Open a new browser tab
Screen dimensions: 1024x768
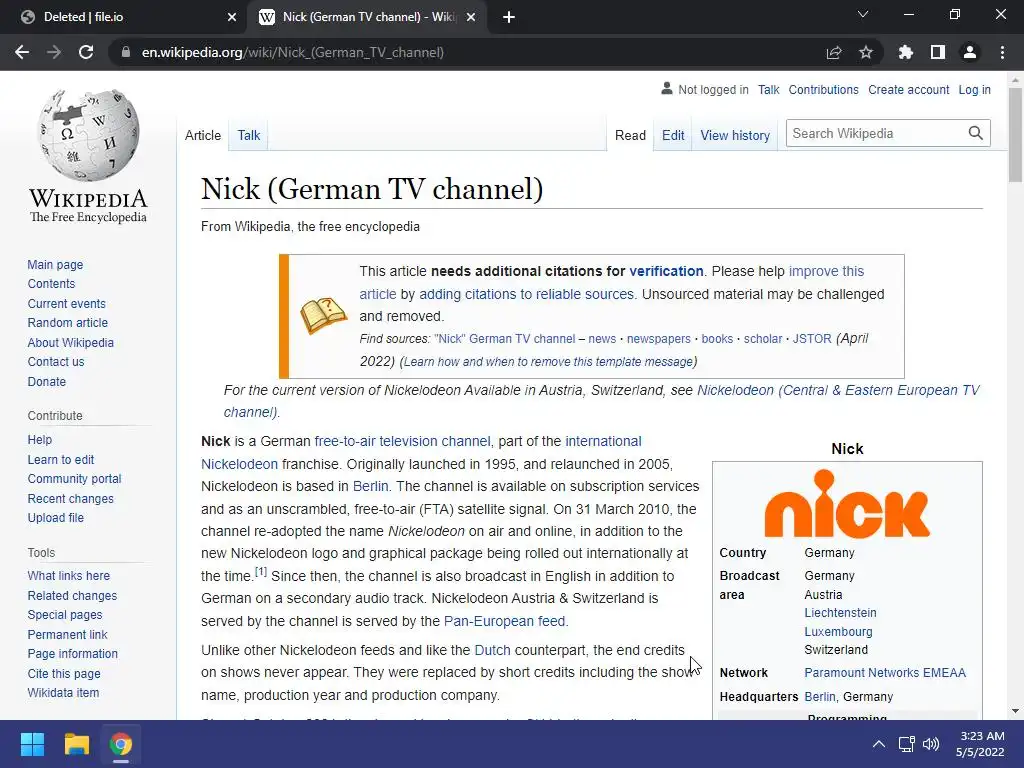point(509,17)
